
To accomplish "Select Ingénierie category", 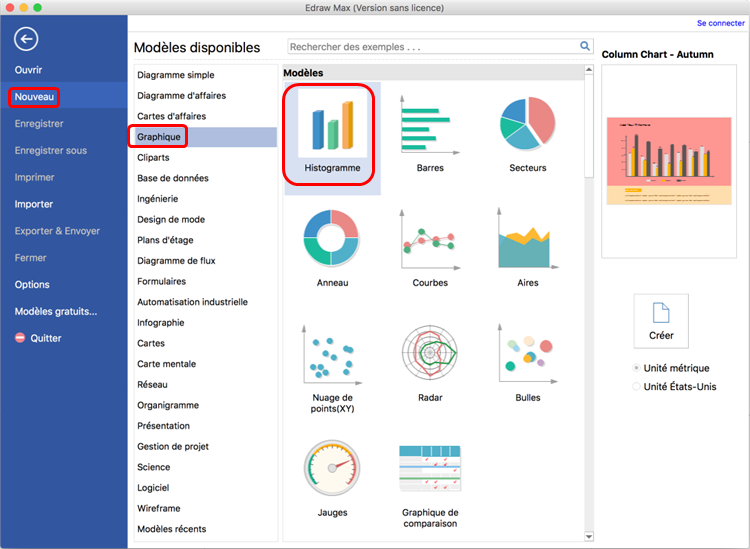I will point(157,198).
